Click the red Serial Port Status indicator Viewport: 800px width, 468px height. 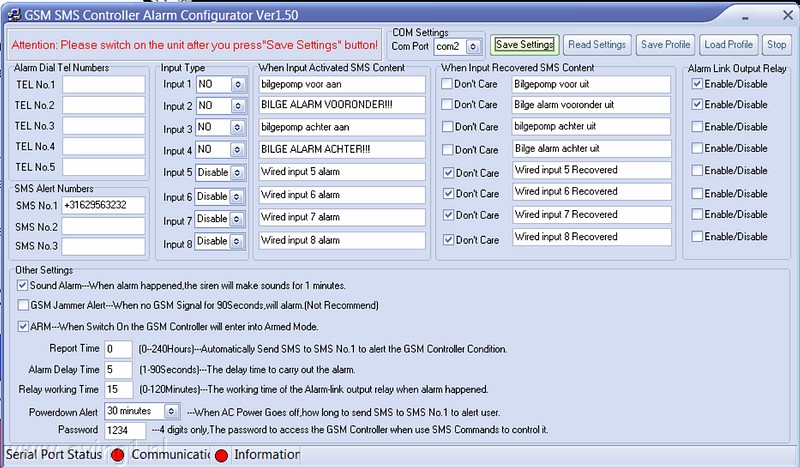tap(117, 455)
